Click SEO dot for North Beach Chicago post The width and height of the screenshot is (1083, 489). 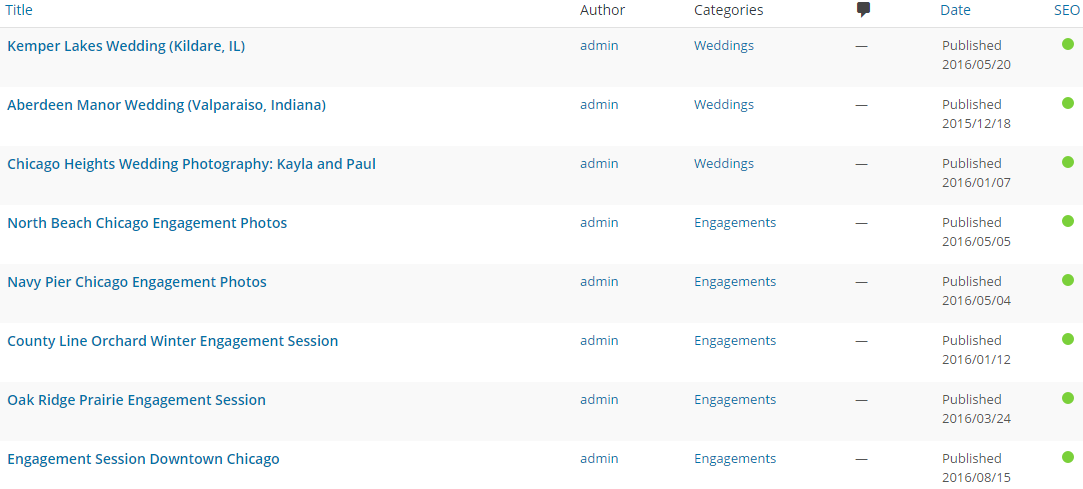click(x=1068, y=221)
